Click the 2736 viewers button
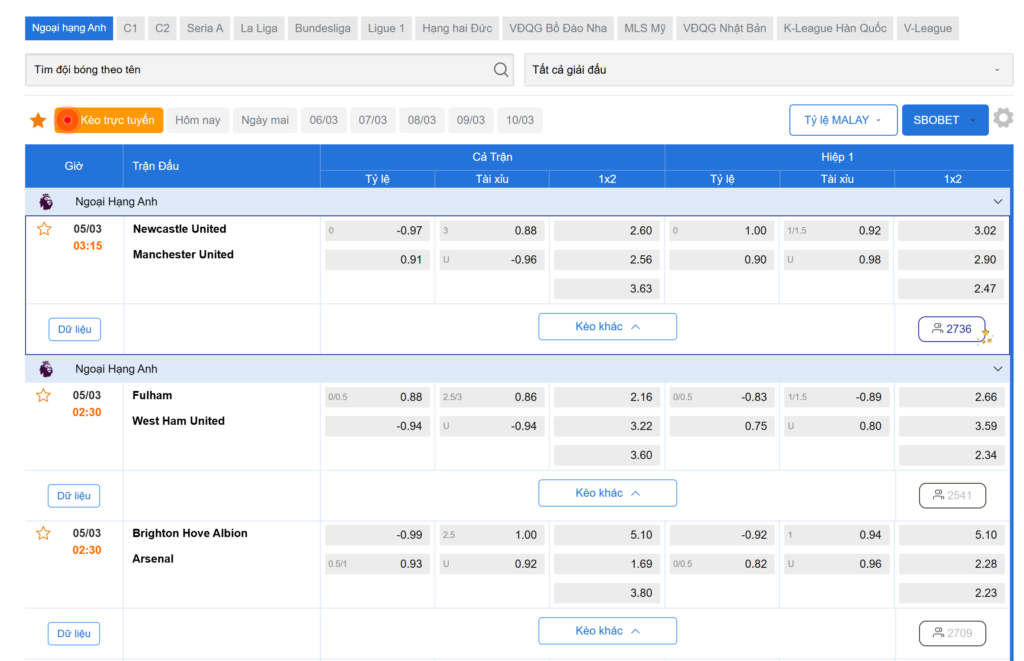 (952, 329)
